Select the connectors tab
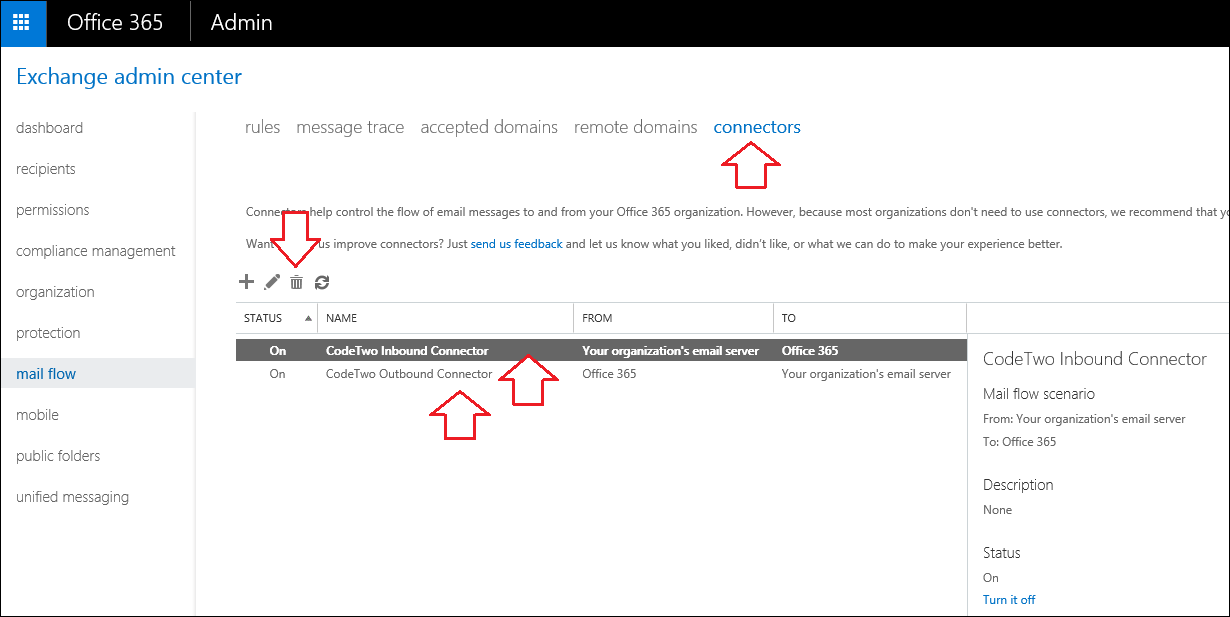 757,127
